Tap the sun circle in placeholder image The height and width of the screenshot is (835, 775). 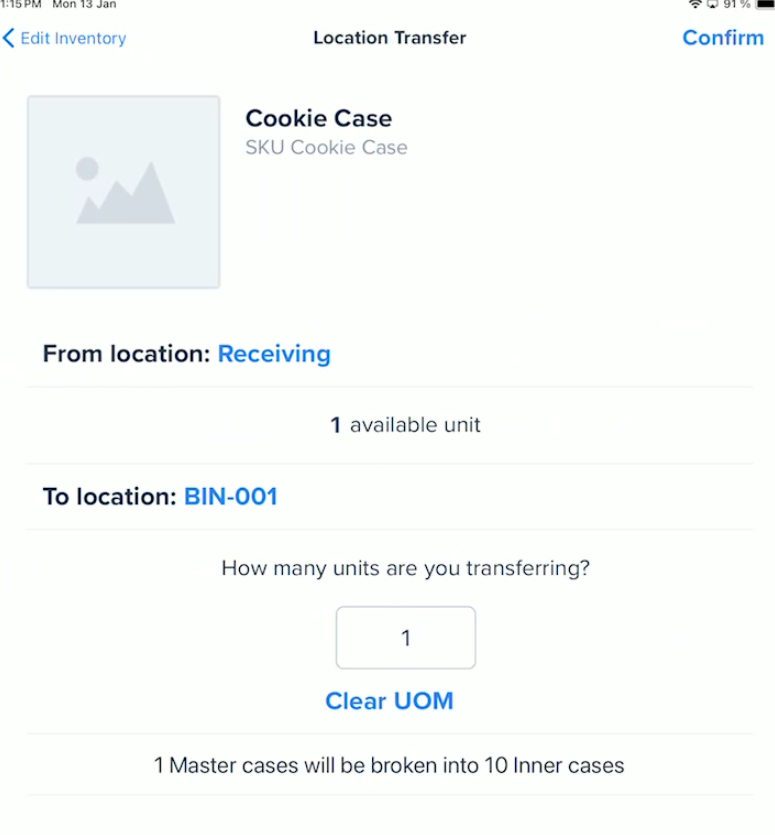pos(87,169)
